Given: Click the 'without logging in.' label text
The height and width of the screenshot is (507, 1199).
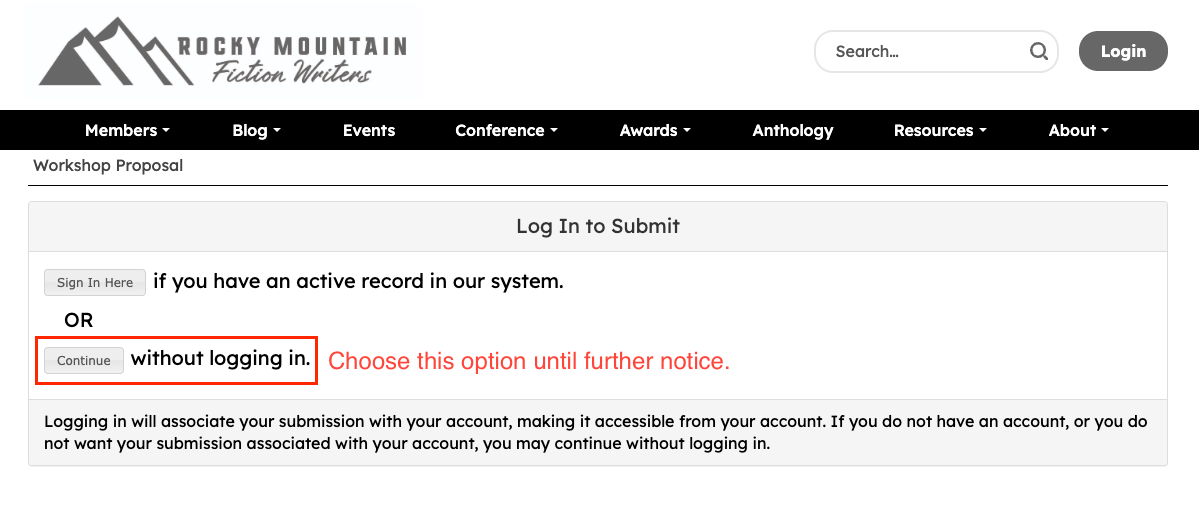Looking at the screenshot, I should click(220, 358).
